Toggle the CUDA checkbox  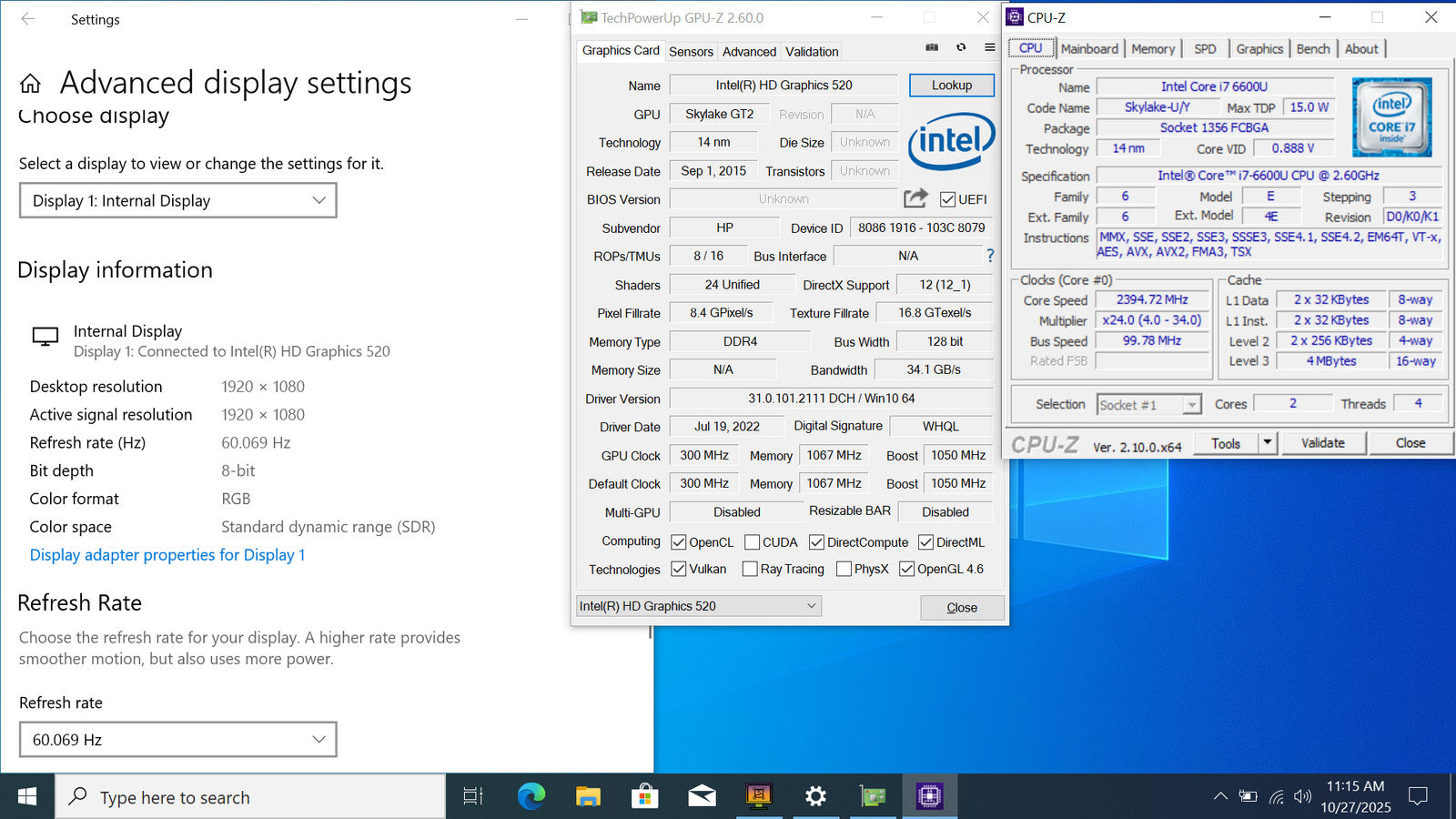click(752, 542)
